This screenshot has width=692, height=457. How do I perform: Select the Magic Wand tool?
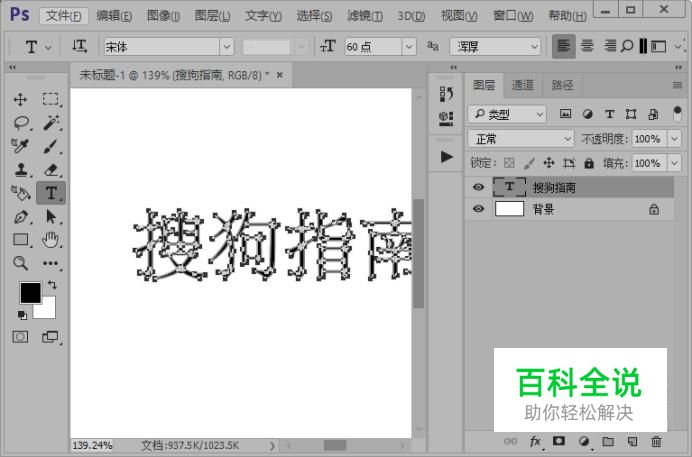coord(51,123)
